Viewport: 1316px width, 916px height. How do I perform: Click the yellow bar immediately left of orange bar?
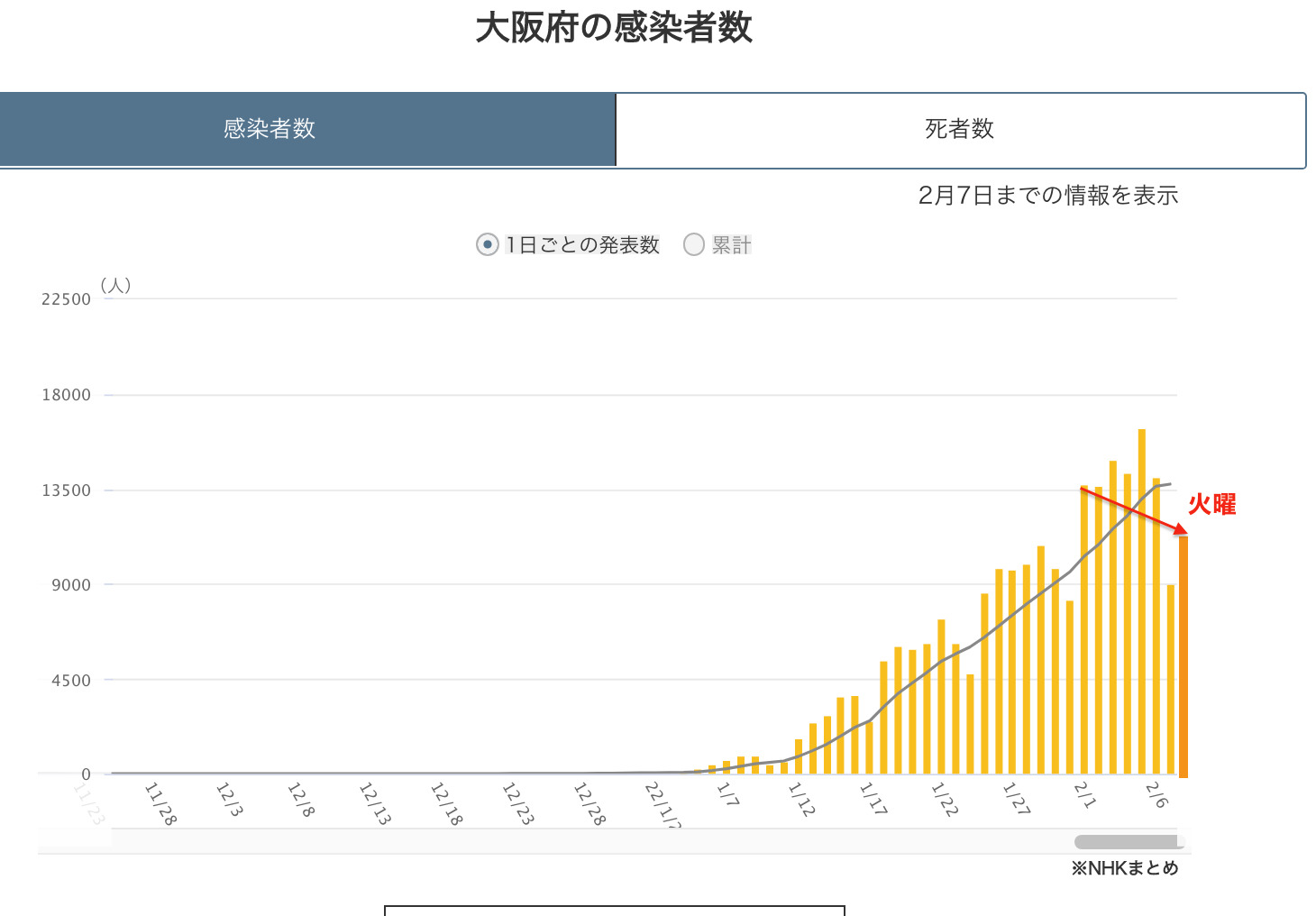(x=1171, y=680)
